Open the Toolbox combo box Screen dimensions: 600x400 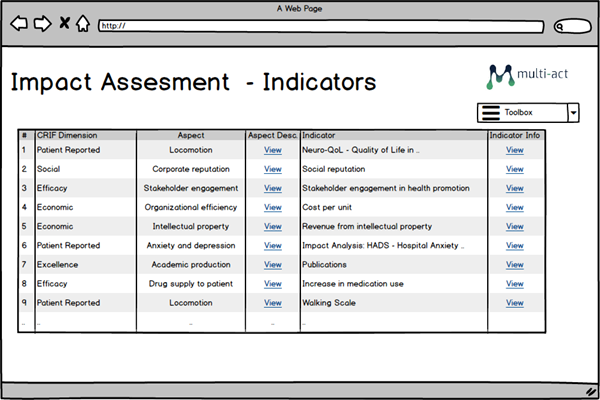pos(527,113)
